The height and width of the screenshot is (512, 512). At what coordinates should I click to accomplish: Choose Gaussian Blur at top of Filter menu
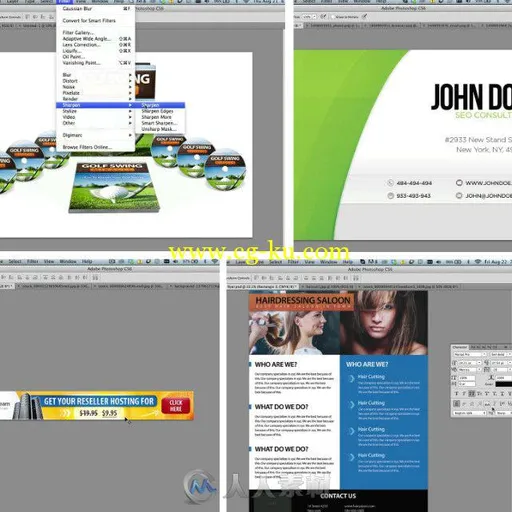tap(97, 9)
